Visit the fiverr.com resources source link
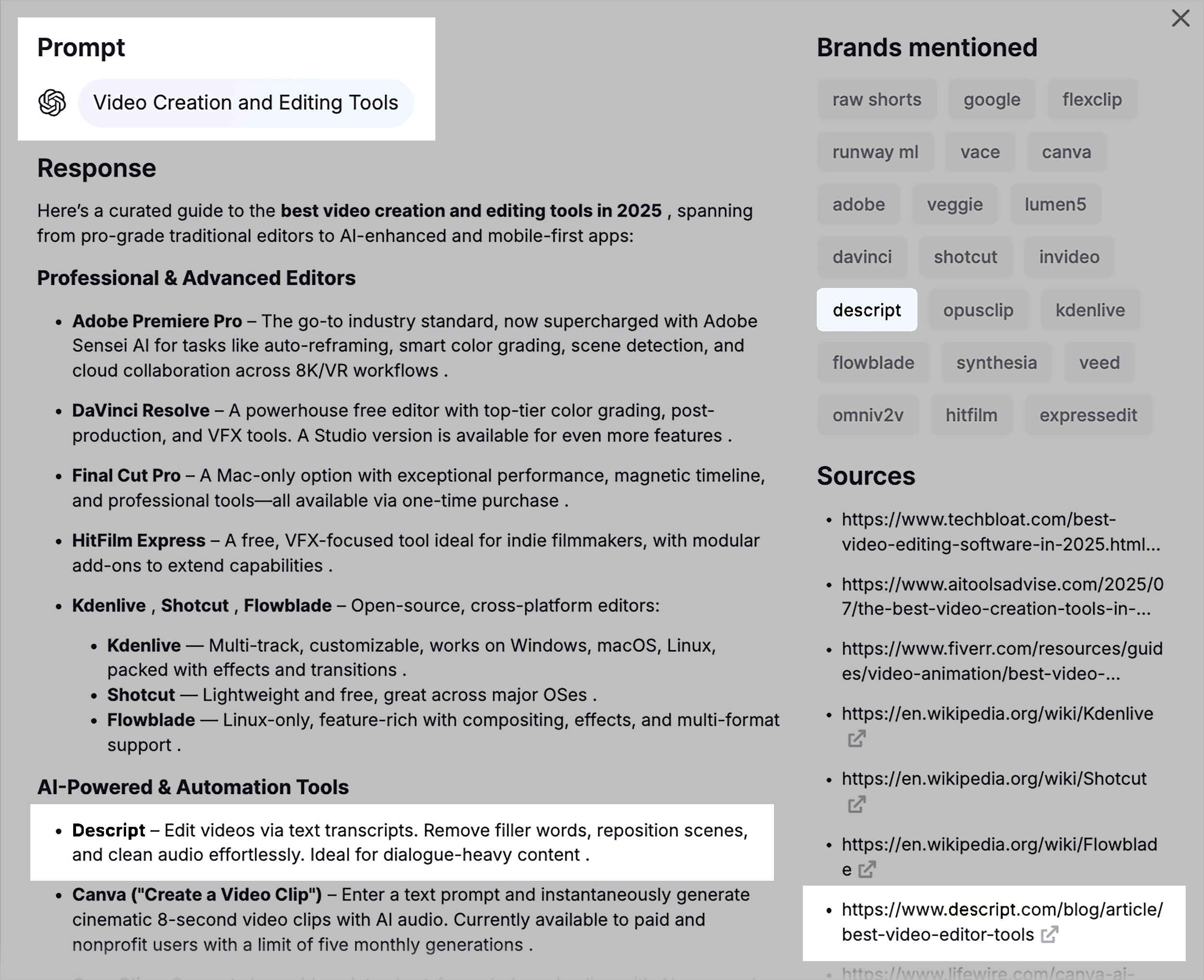This screenshot has width=1204, height=980. coord(1001,661)
